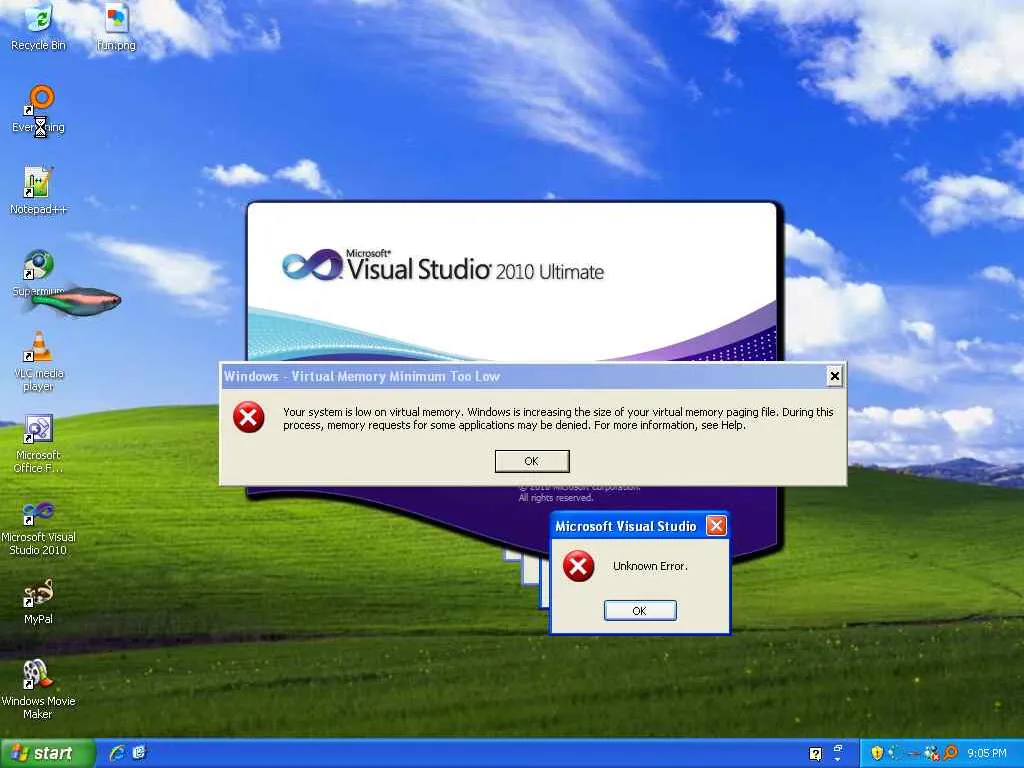Screen dimensions: 1024x768
Task: Open the Everything search shortcut on the desktop
Action: pyautogui.click(x=39, y=109)
